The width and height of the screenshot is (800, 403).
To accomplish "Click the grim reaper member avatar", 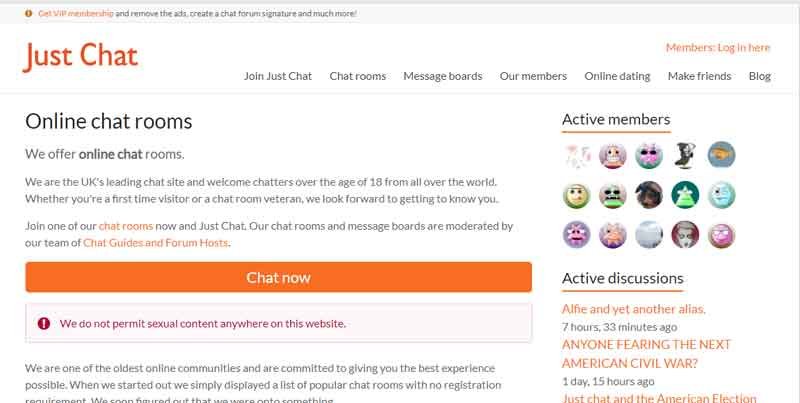I will pyautogui.click(x=685, y=155).
